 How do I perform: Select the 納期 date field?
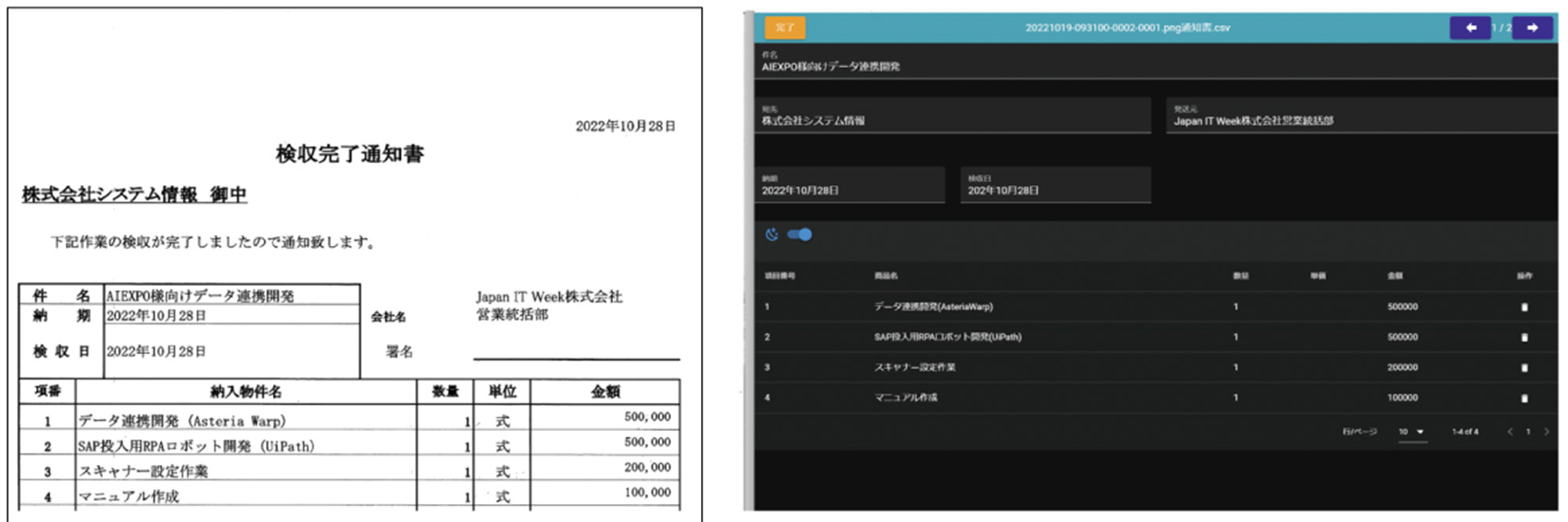point(849,190)
